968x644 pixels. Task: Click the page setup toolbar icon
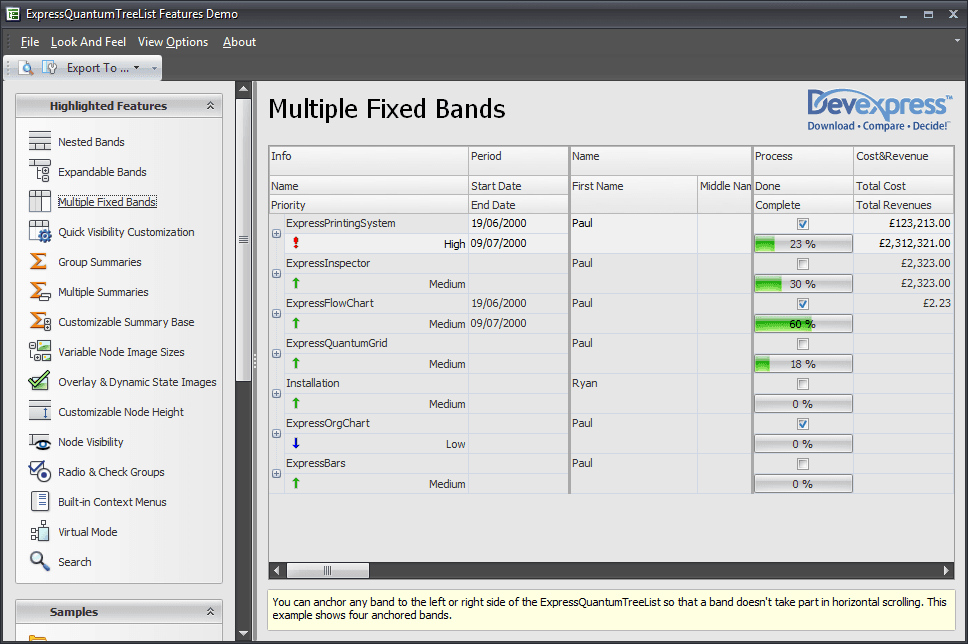pyautogui.click(x=49, y=68)
